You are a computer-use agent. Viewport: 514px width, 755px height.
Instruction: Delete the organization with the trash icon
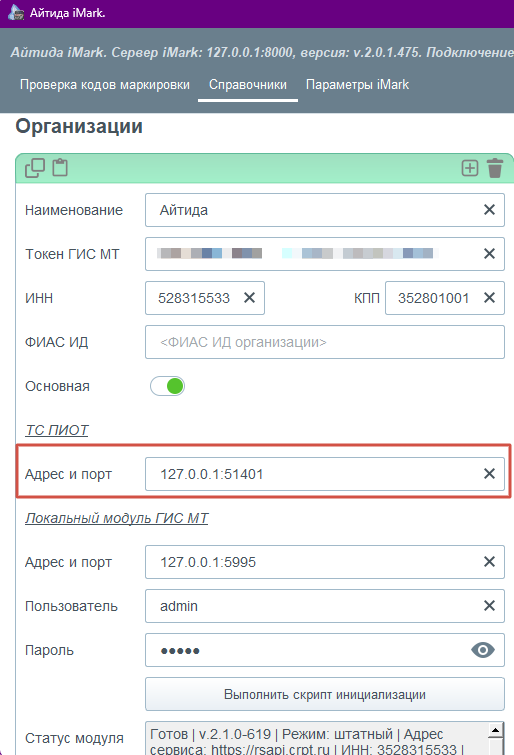tap(495, 168)
